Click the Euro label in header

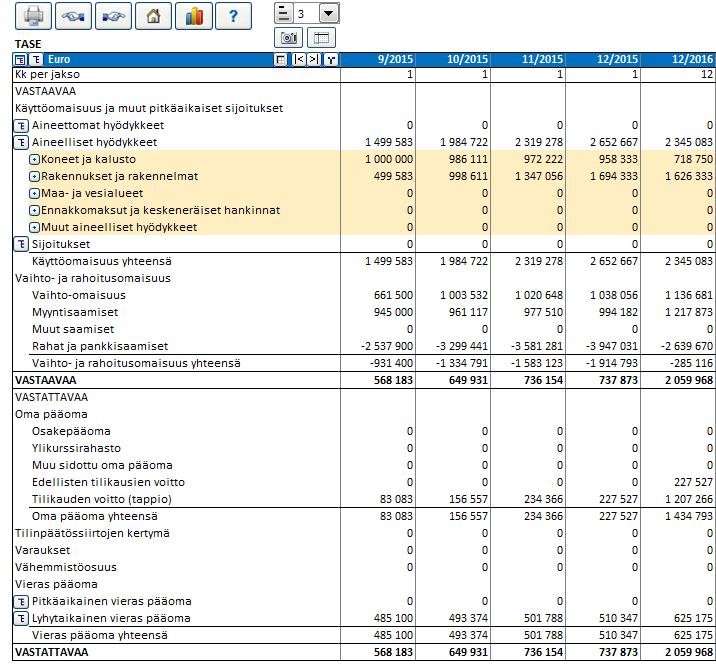59,59
